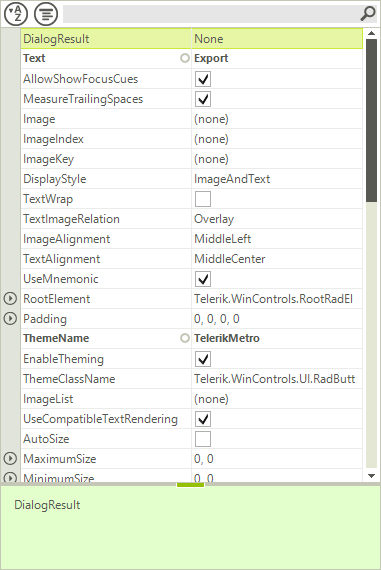This screenshot has width=381, height=570.
Task: Toggle the UseCompatibleTextRendering checkbox
Action: pyautogui.click(x=203, y=419)
